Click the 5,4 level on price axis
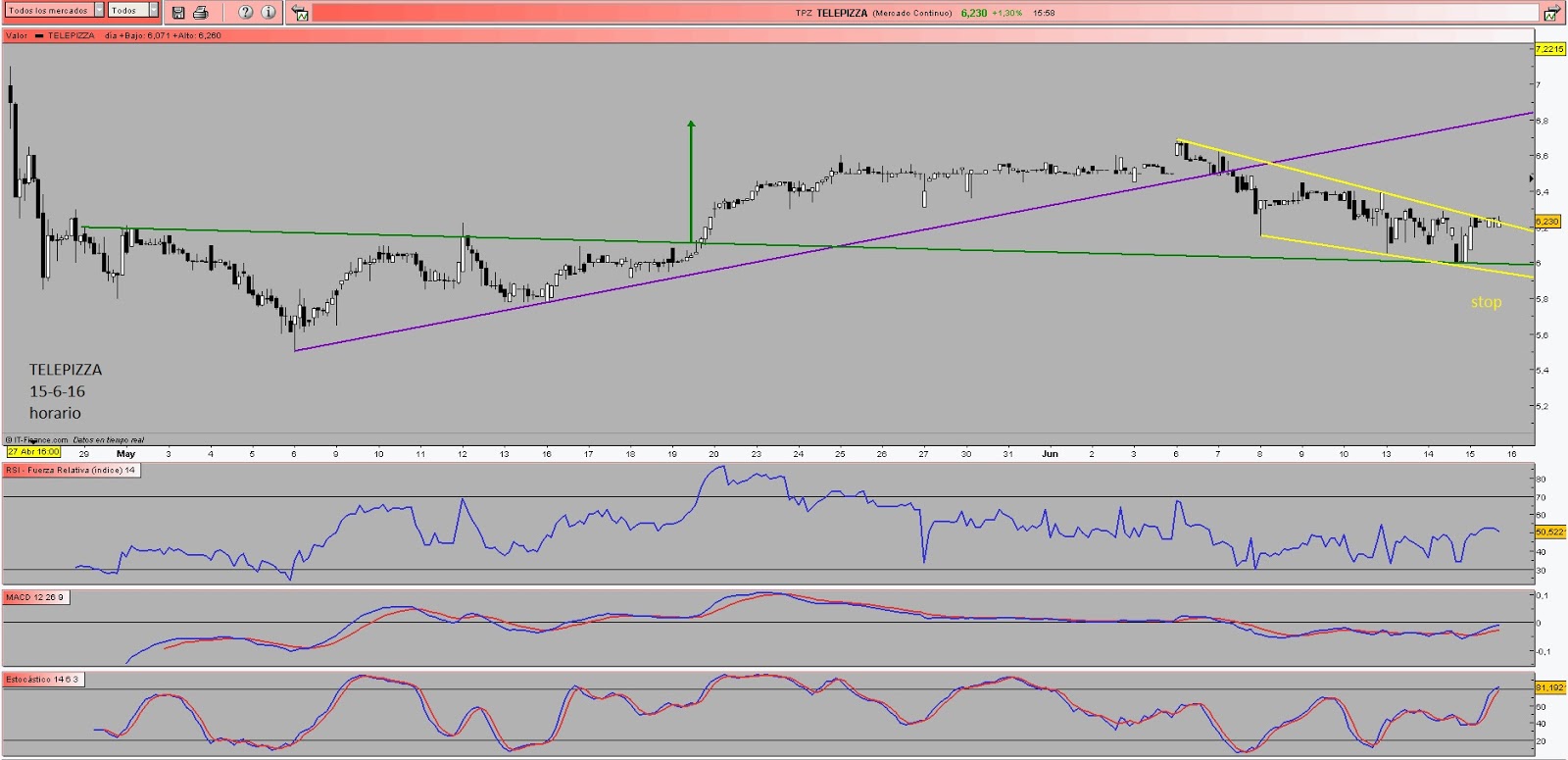This screenshot has width=1568, height=760. [x=1543, y=370]
